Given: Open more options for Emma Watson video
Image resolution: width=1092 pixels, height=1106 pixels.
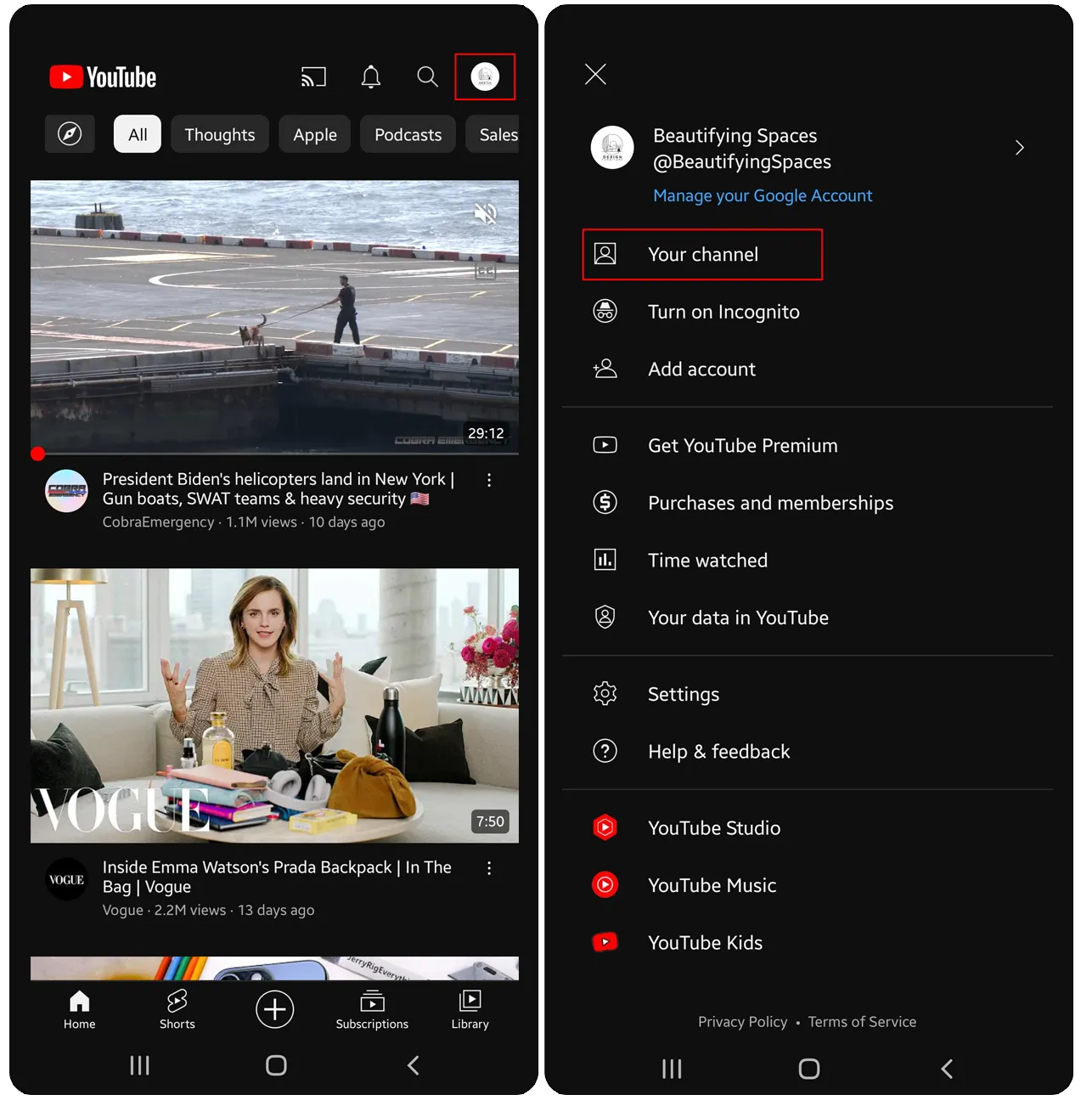Looking at the screenshot, I should 489,868.
